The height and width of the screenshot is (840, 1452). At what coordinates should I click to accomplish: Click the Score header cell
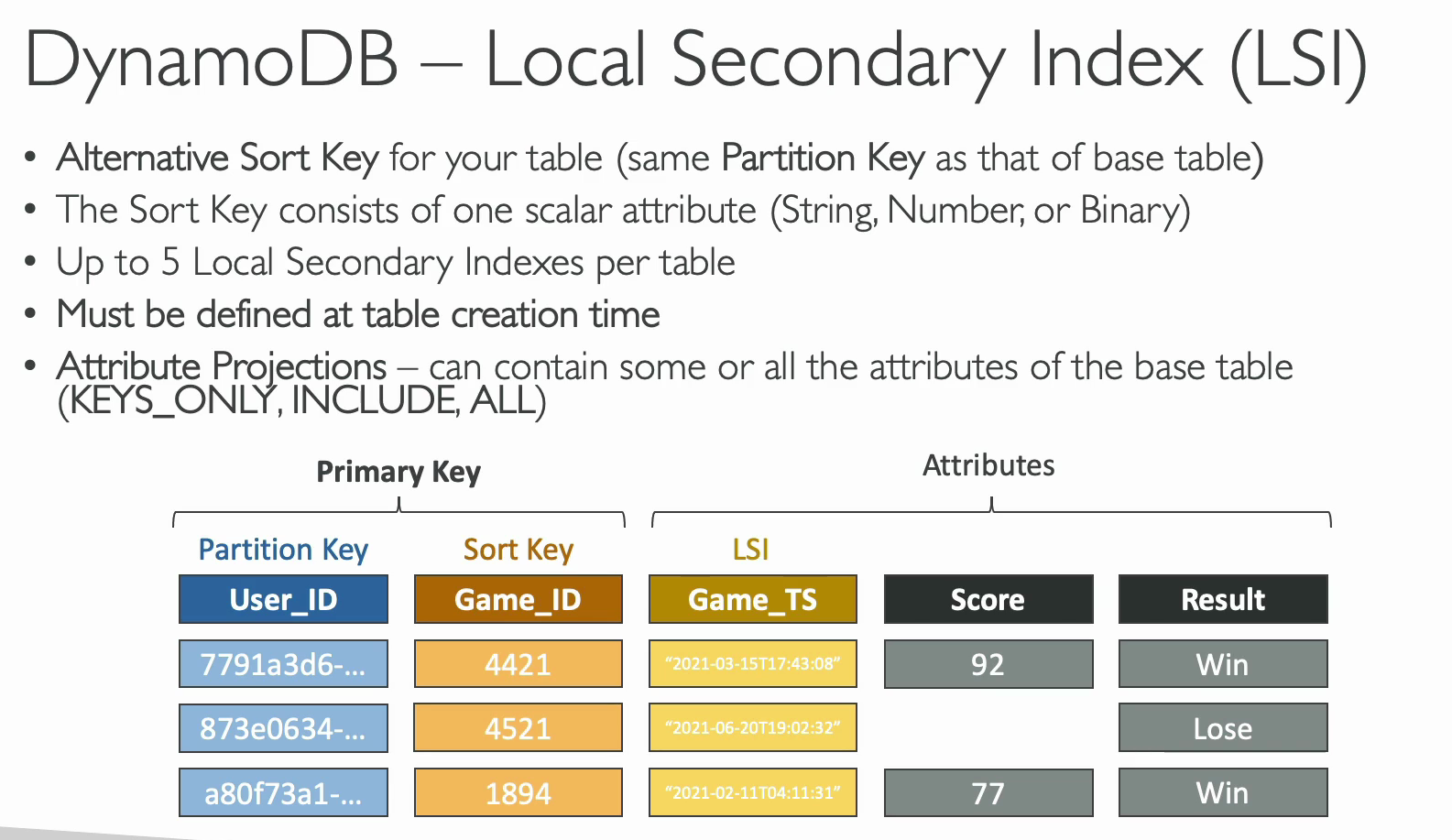click(x=988, y=599)
